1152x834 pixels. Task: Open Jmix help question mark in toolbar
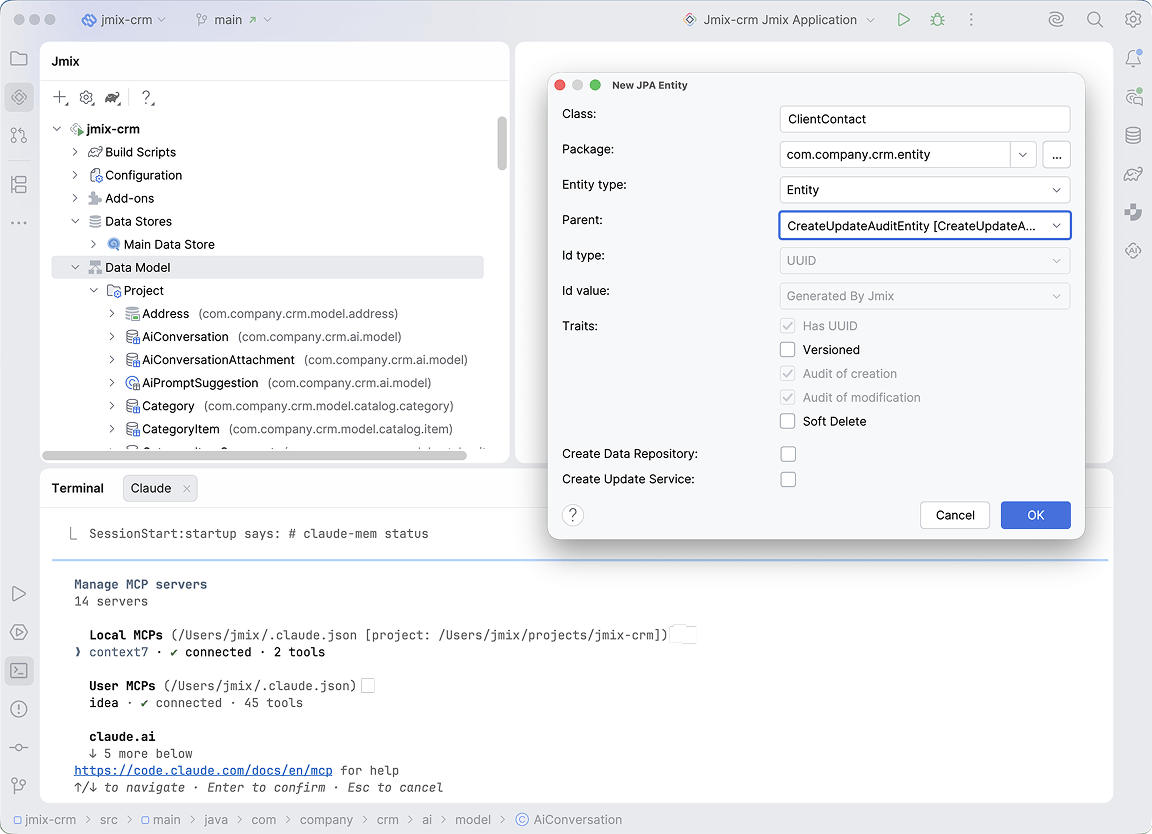(147, 97)
